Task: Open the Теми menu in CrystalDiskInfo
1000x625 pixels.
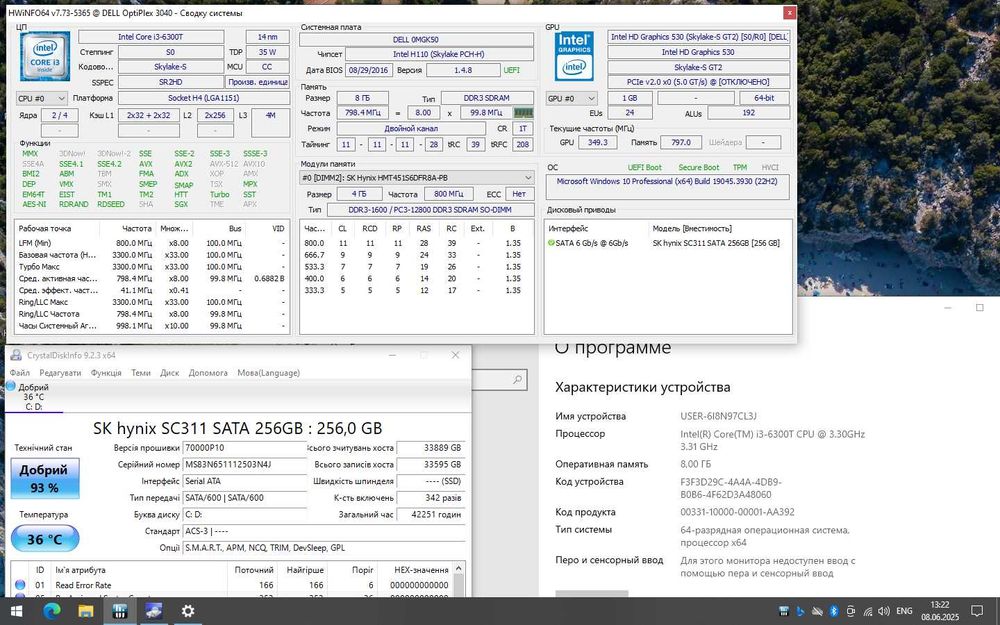Action: point(141,372)
